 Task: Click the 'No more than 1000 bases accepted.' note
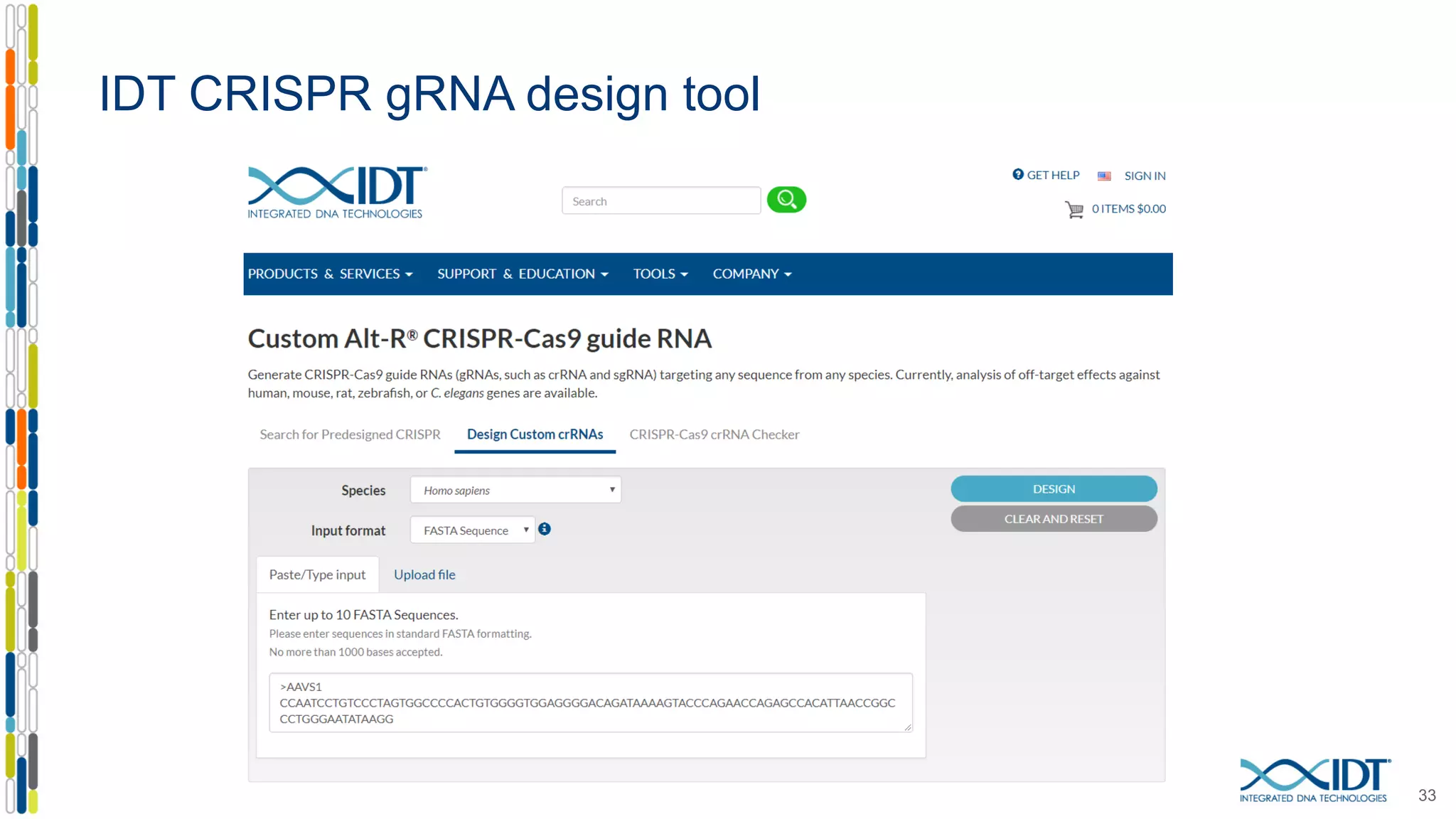coord(355,652)
